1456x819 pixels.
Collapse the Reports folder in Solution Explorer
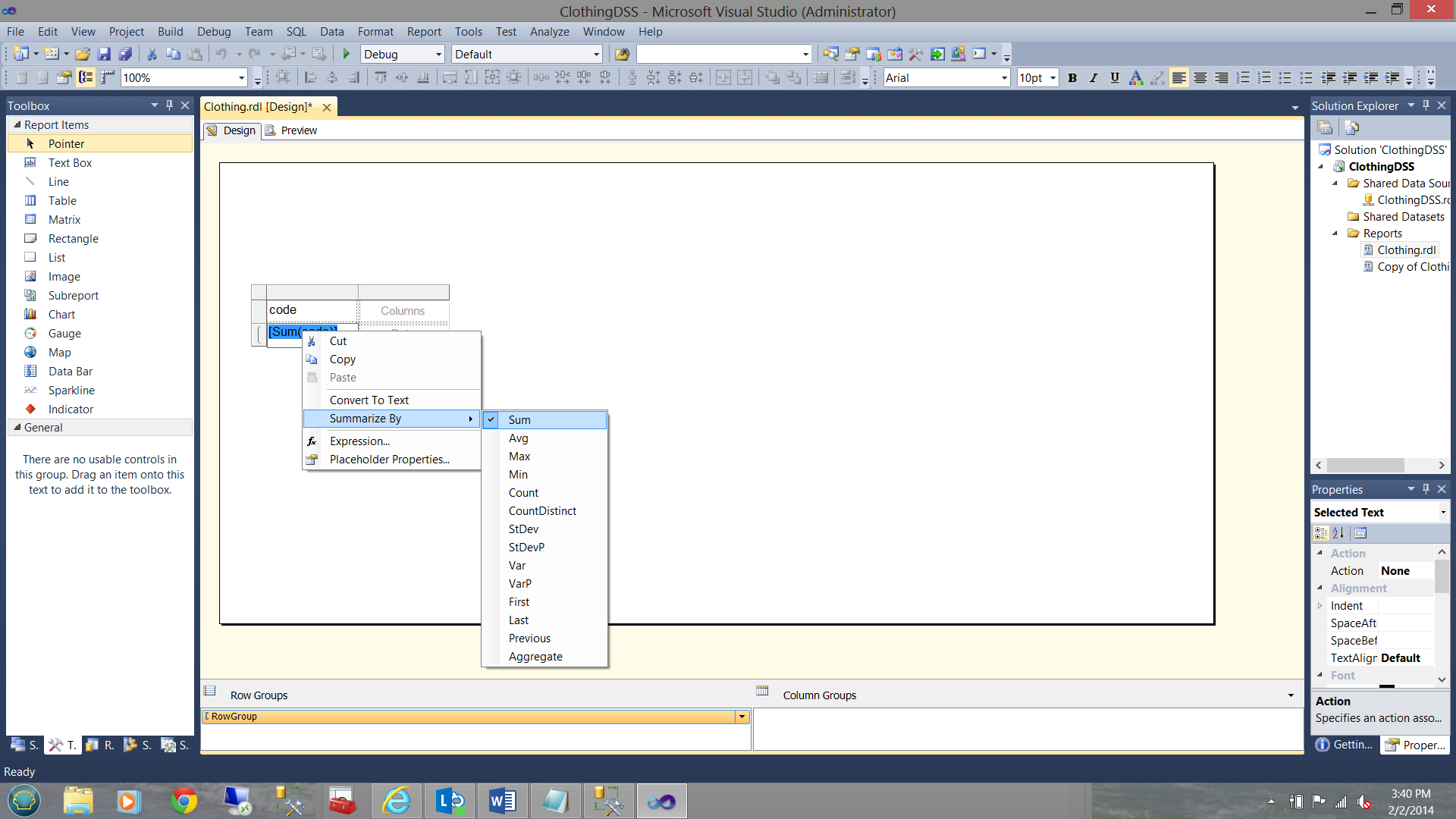tap(1335, 234)
